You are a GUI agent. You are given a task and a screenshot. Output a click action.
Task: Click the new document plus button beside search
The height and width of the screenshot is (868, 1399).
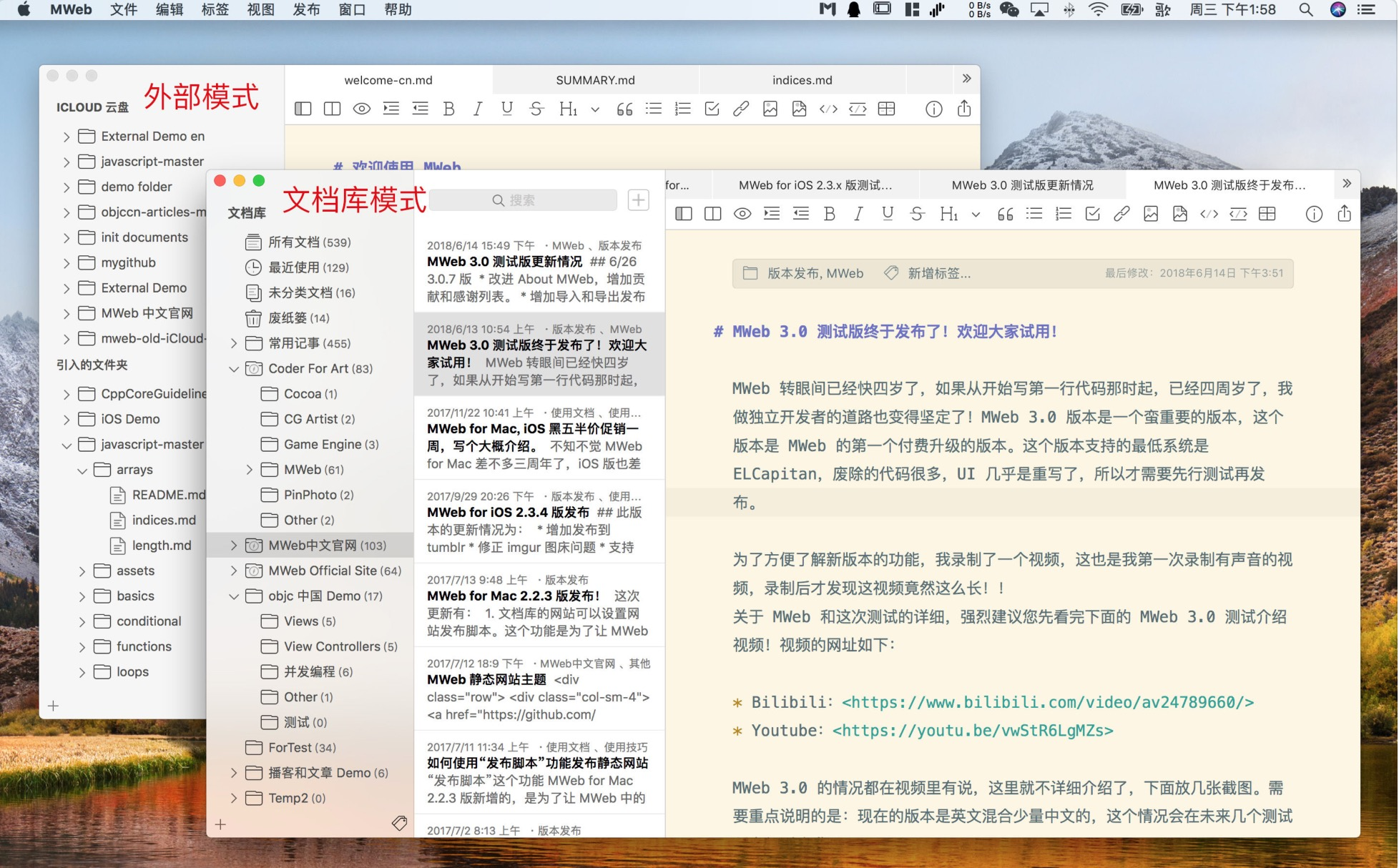click(x=638, y=200)
